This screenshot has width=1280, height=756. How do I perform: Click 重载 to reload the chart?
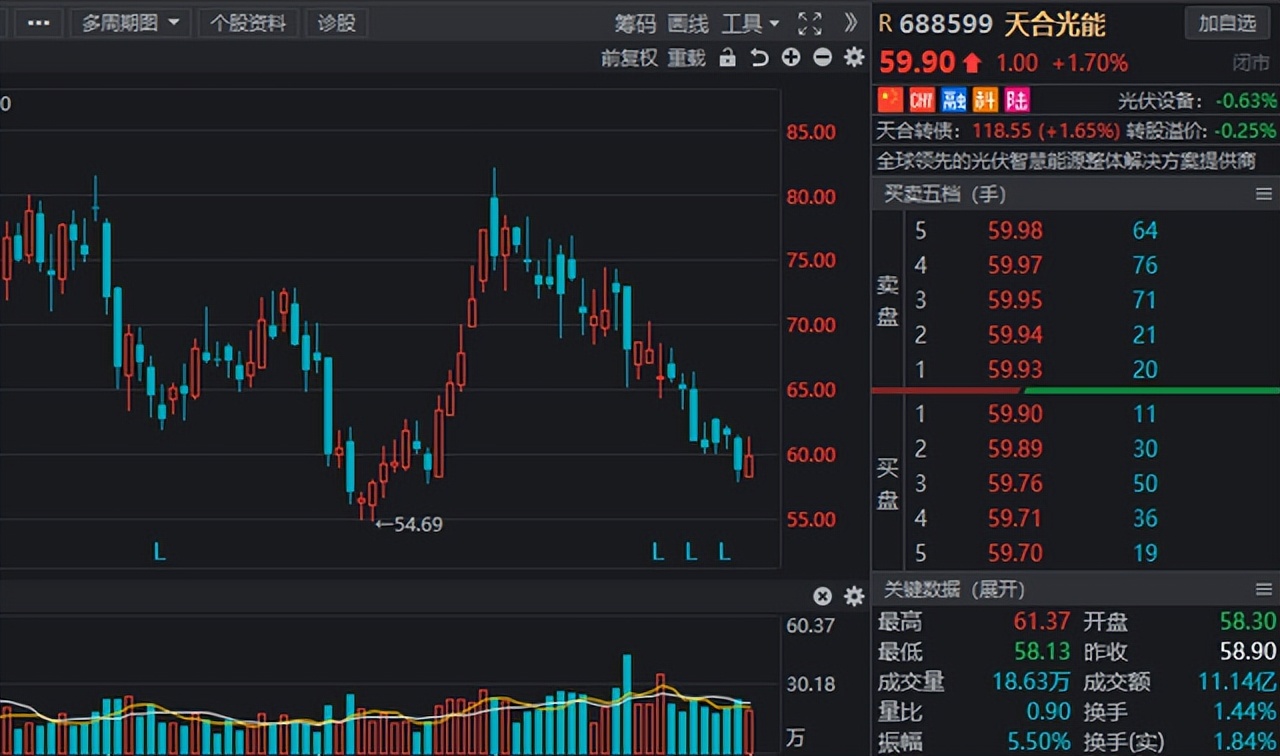[686, 58]
